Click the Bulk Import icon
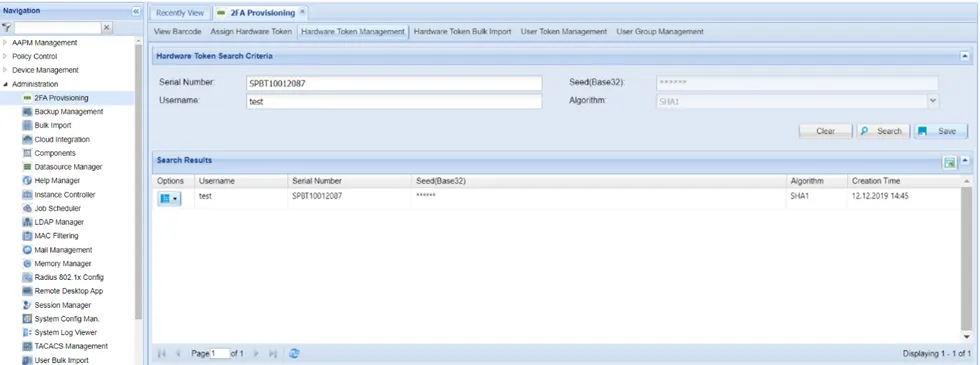Image resolution: width=980 pixels, height=365 pixels. [27, 126]
